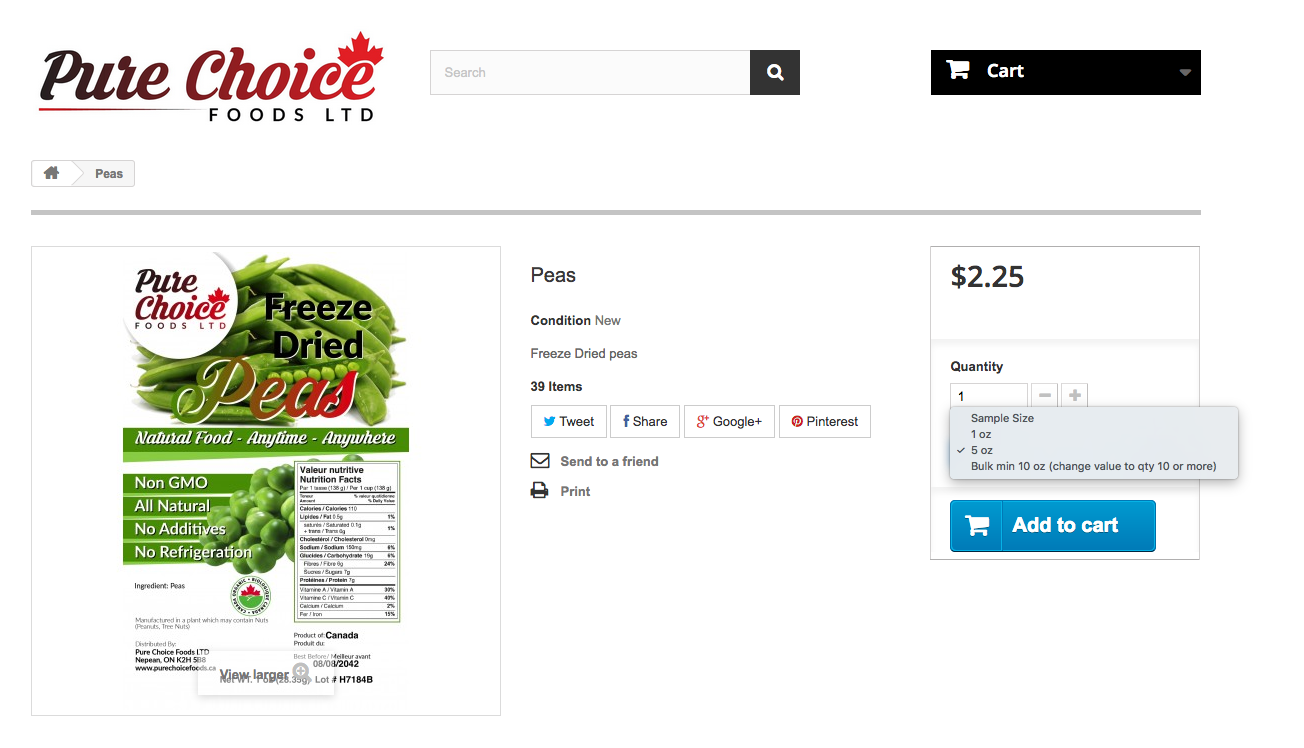The height and width of the screenshot is (748, 1304).
Task: Expand the Cart dropdown arrow
Action: (x=1185, y=73)
